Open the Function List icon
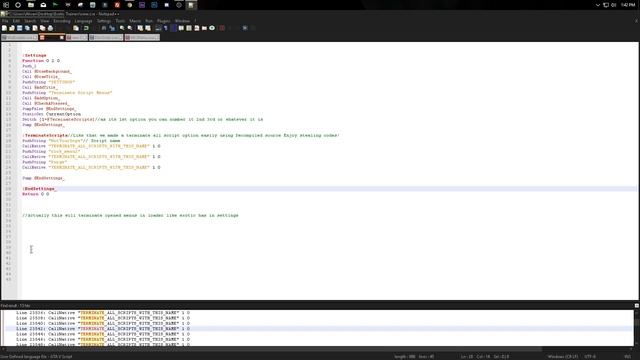The height and width of the screenshot is (360, 640). [x=197, y=28]
